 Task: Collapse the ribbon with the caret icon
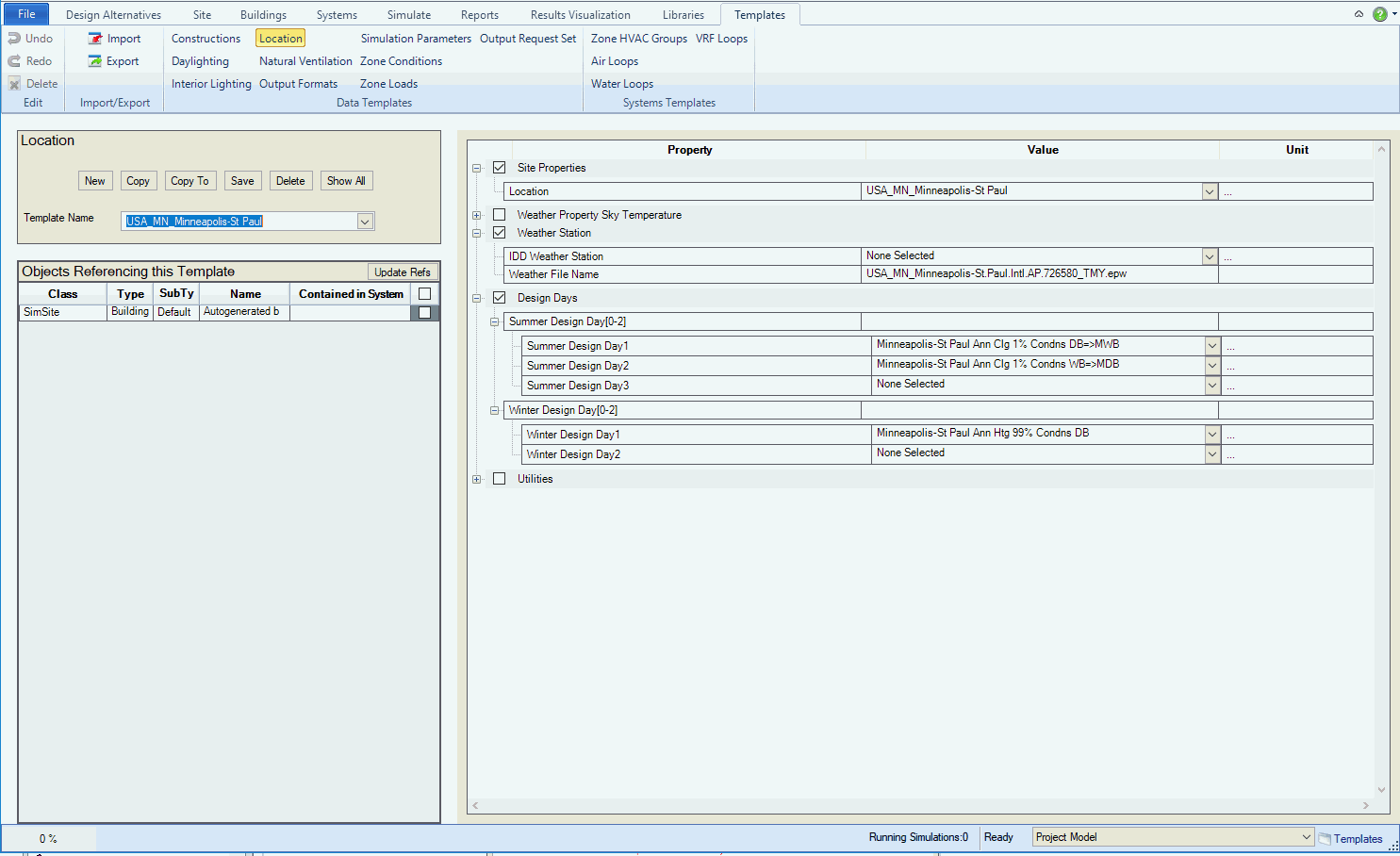pos(1359,14)
